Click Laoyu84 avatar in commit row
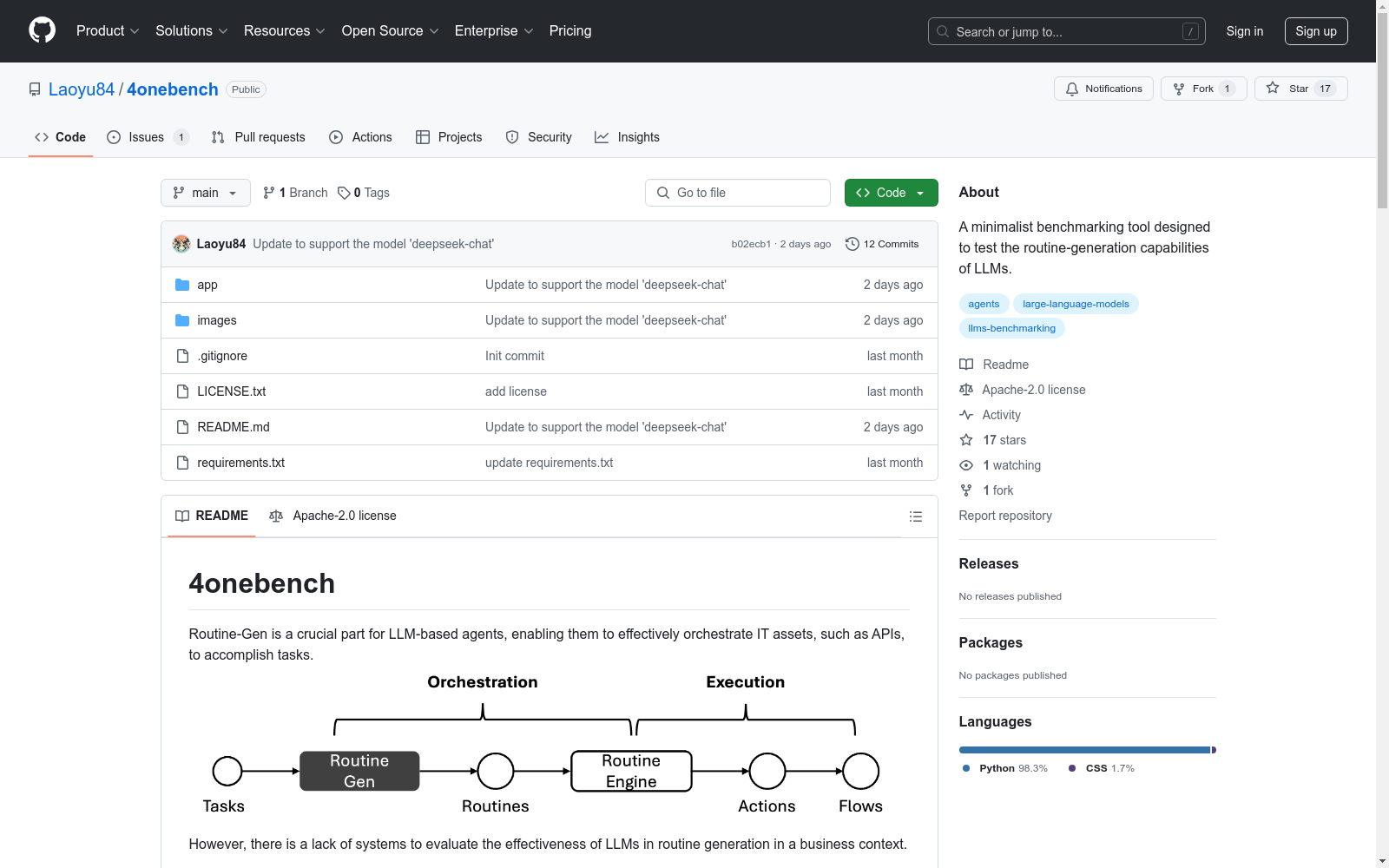Image resolution: width=1389 pixels, height=868 pixels. [181, 244]
